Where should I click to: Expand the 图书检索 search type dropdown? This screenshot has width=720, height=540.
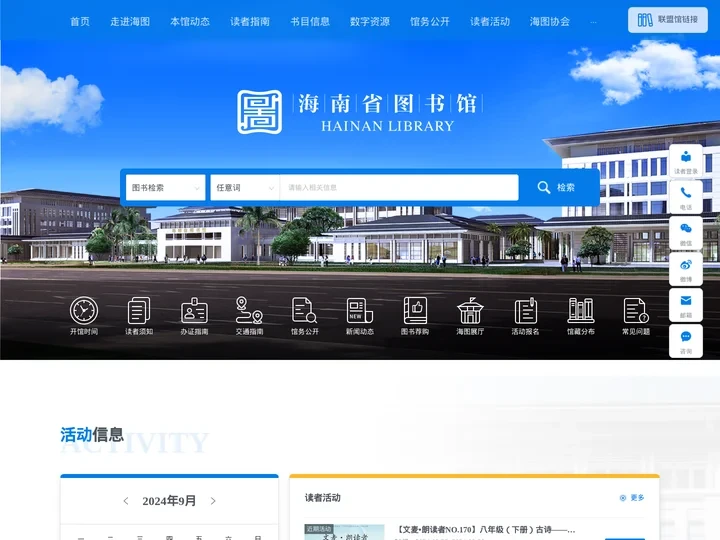[x=165, y=187]
